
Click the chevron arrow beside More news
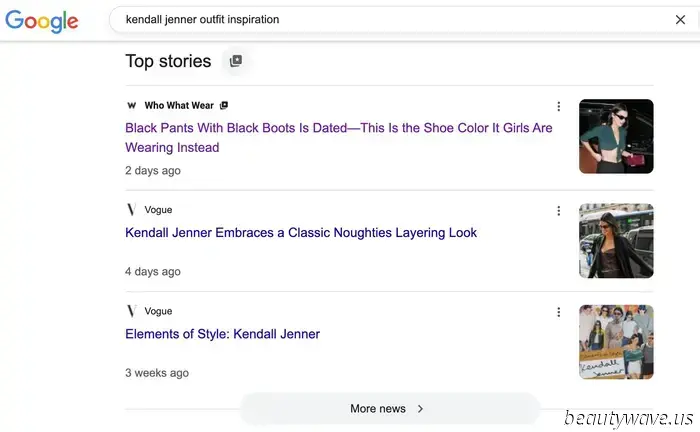tap(420, 408)
